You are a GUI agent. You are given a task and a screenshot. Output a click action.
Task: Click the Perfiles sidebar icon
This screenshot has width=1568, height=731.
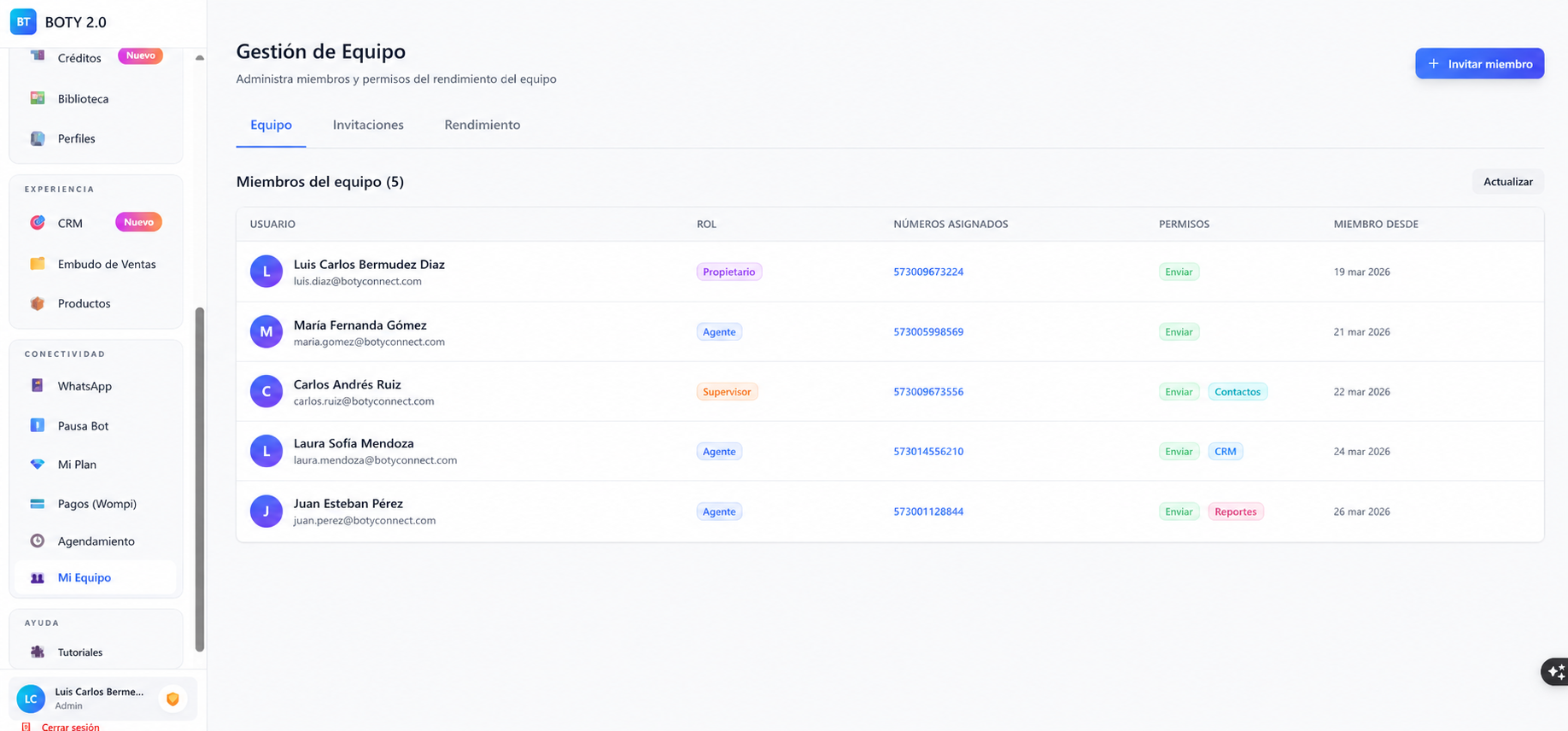click(x=38, y=138)
